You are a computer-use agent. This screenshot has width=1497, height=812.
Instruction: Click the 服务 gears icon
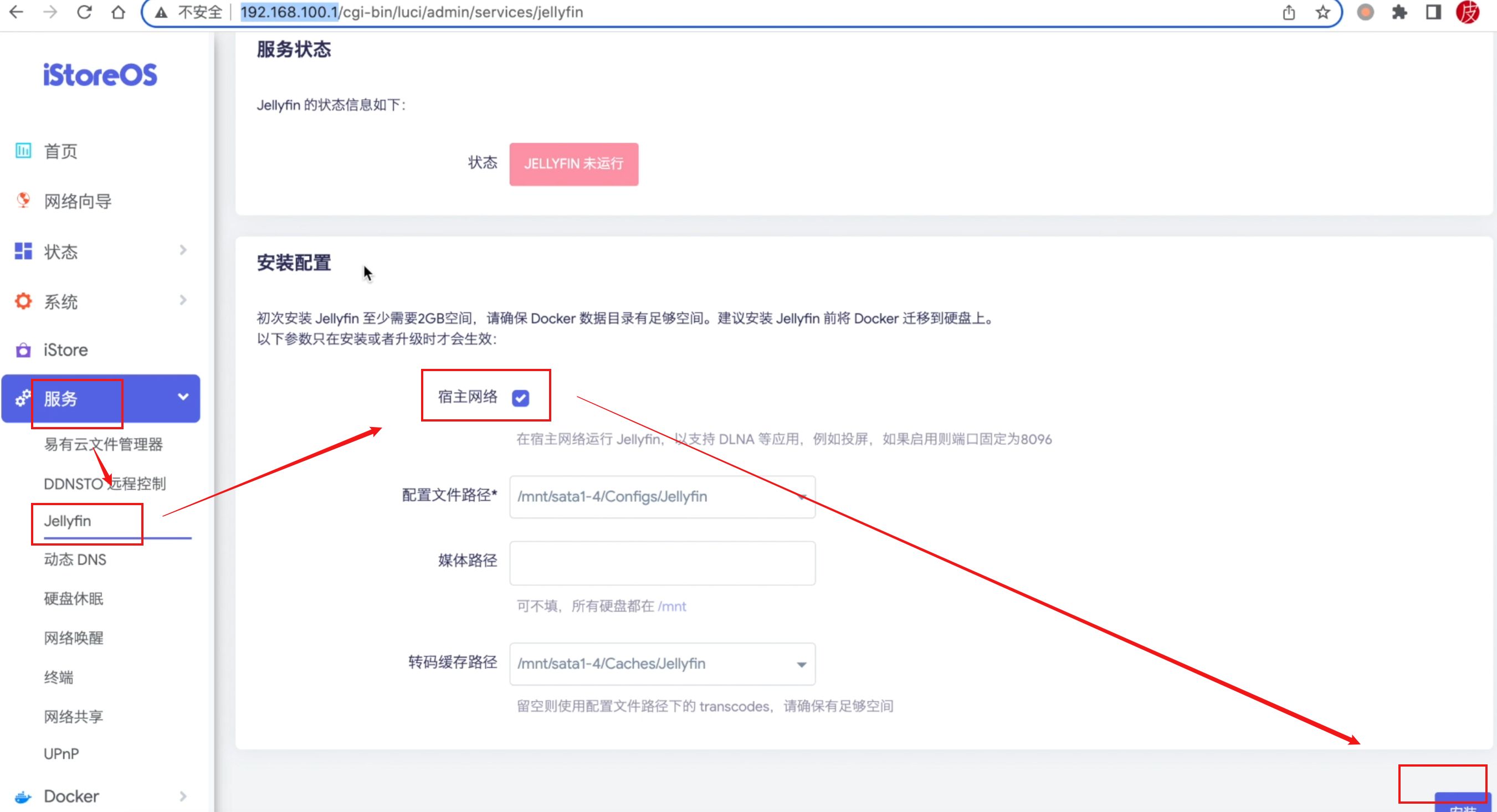[23, 398]
